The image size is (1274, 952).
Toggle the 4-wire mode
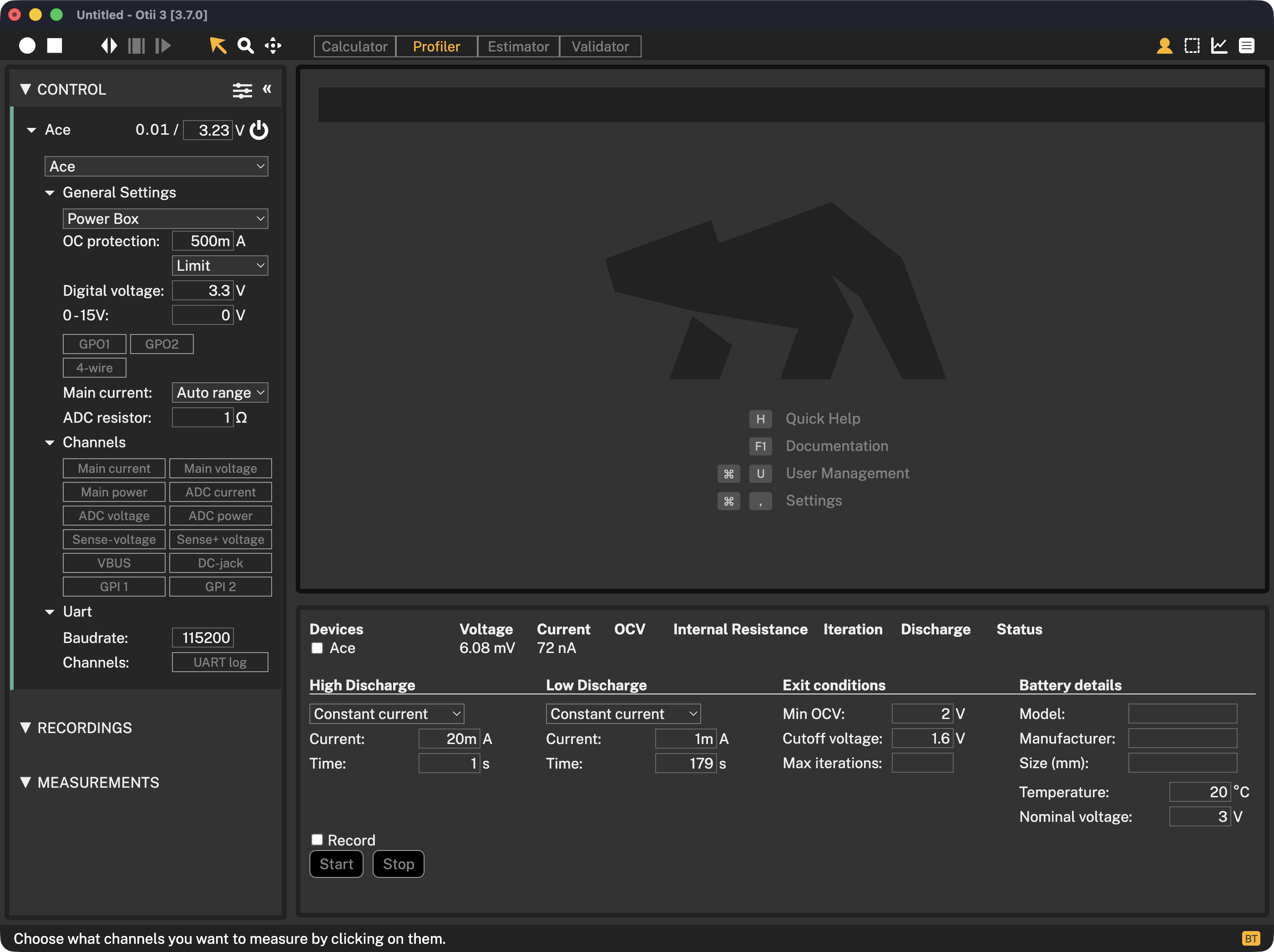tap(95, 367)
